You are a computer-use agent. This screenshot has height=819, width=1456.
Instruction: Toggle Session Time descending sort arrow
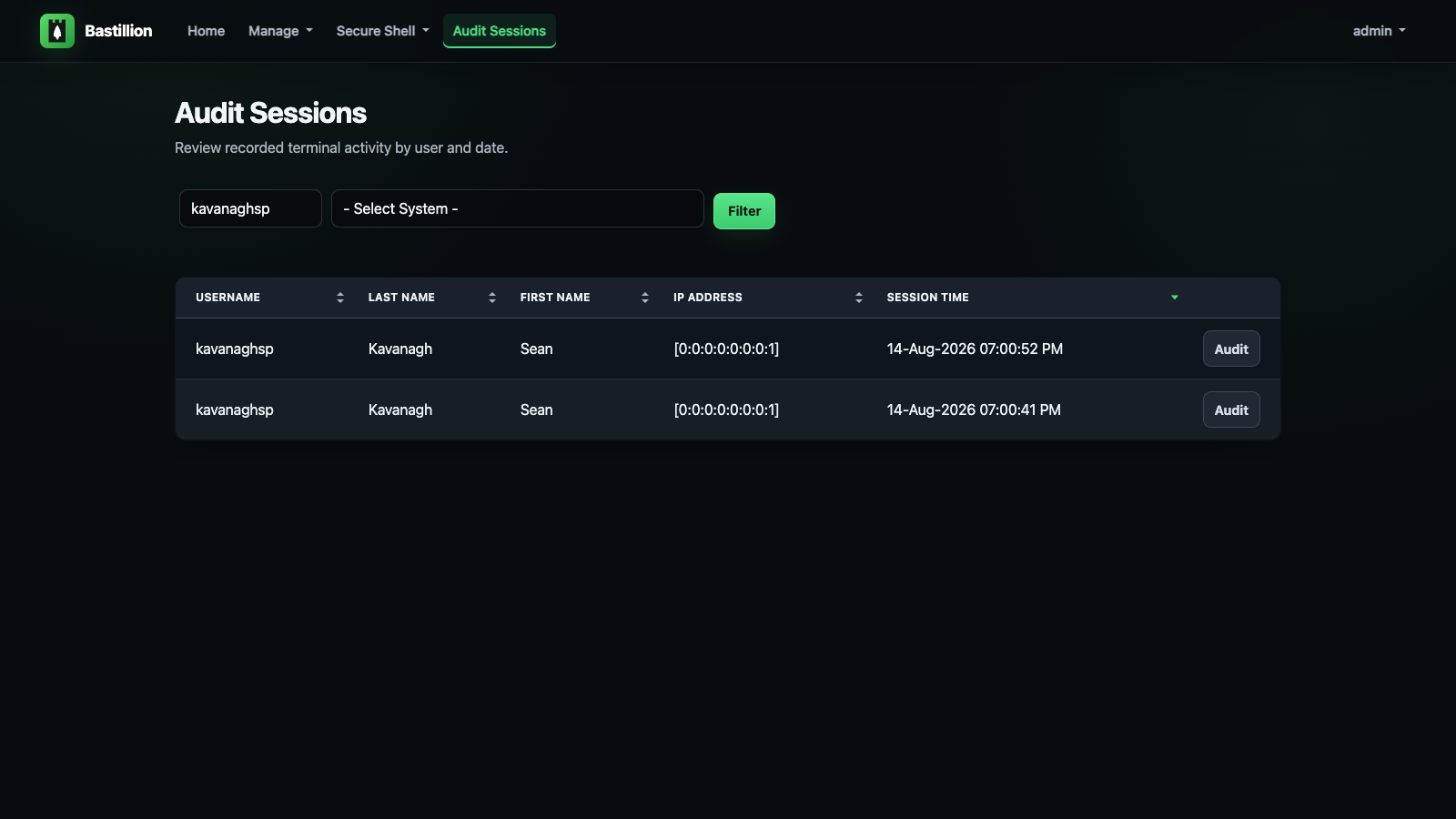click(1175, 298)
